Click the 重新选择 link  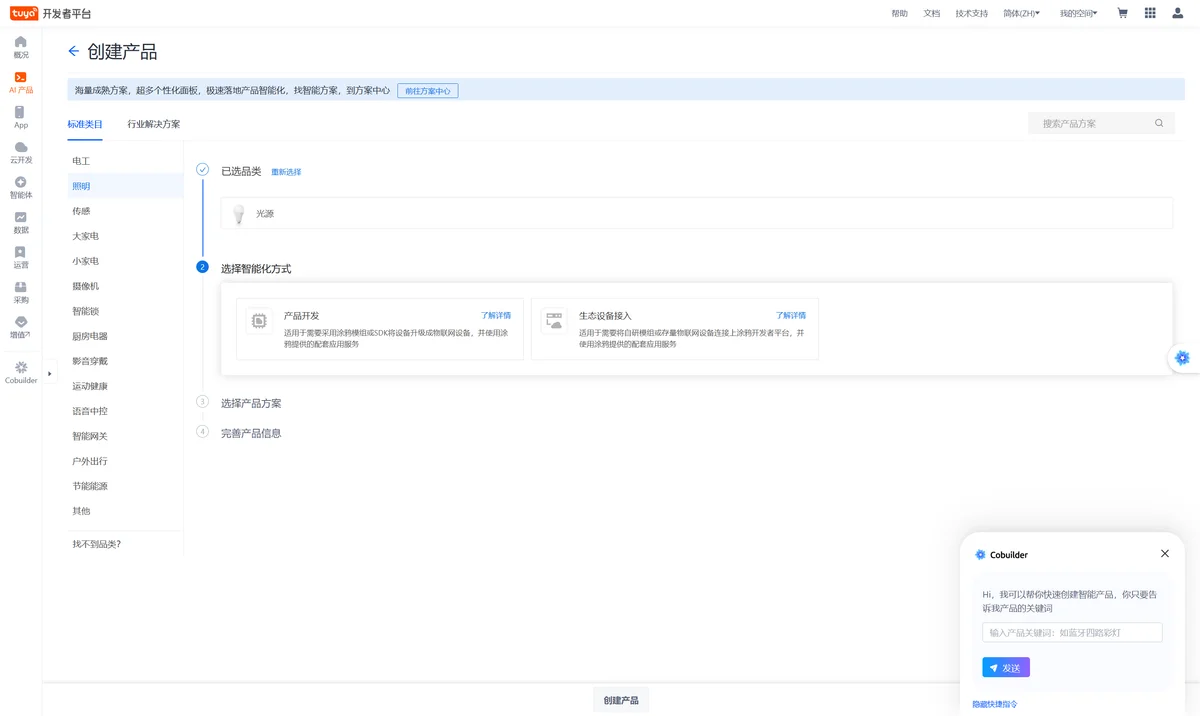pos(286,172)
